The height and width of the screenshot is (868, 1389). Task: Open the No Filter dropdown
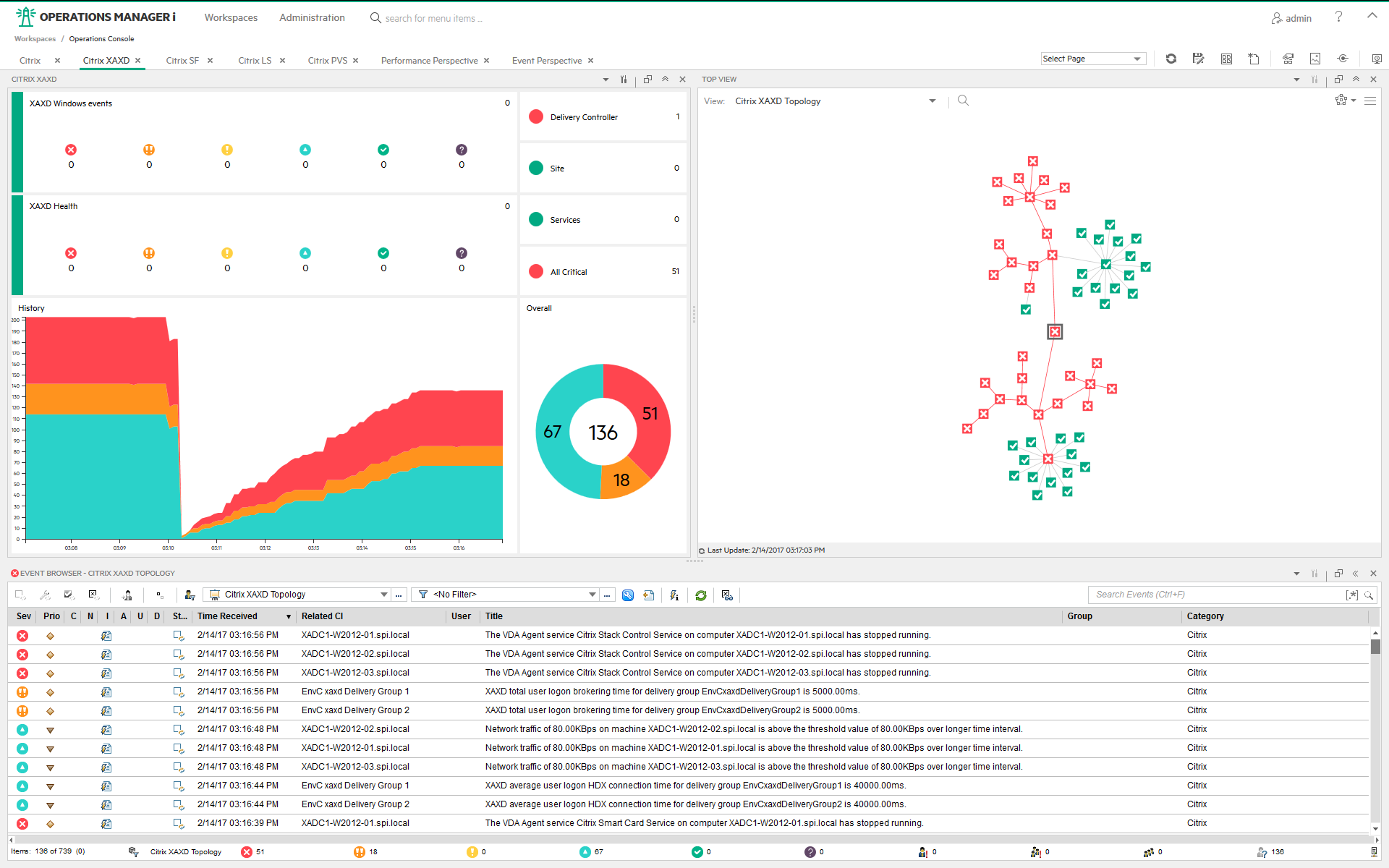[592, 595]
